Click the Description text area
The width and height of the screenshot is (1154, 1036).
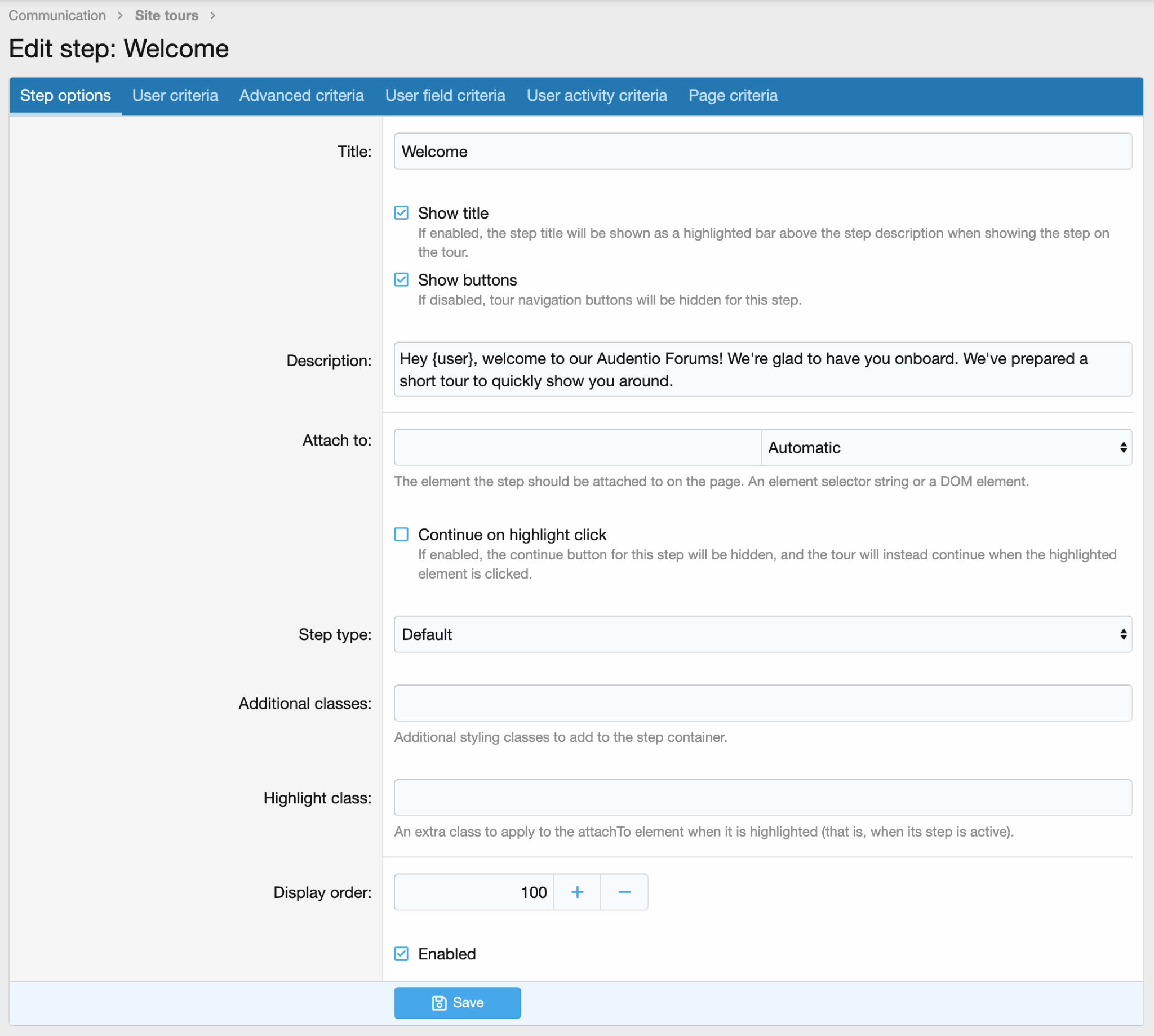(763, 370)
